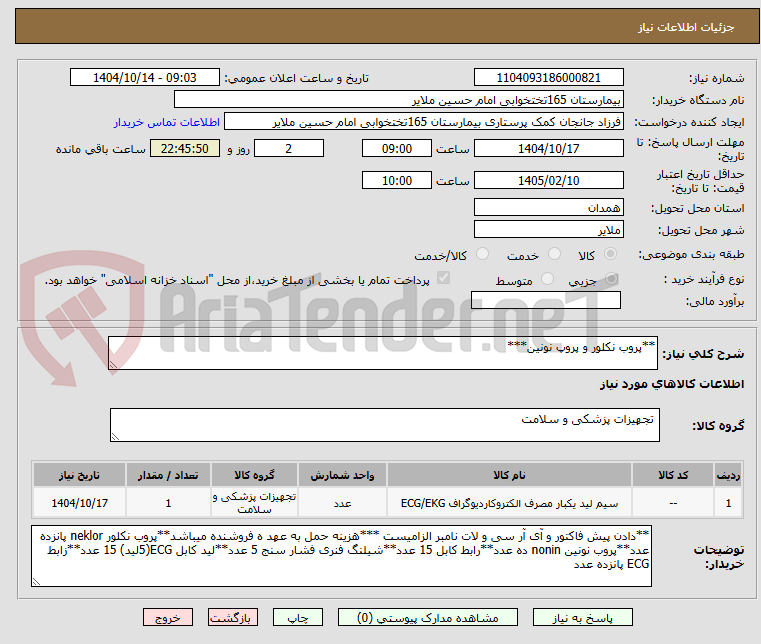The image size is (761, 644).
Task: Click the empty financial estimate field
Action: tap(546, 300)
